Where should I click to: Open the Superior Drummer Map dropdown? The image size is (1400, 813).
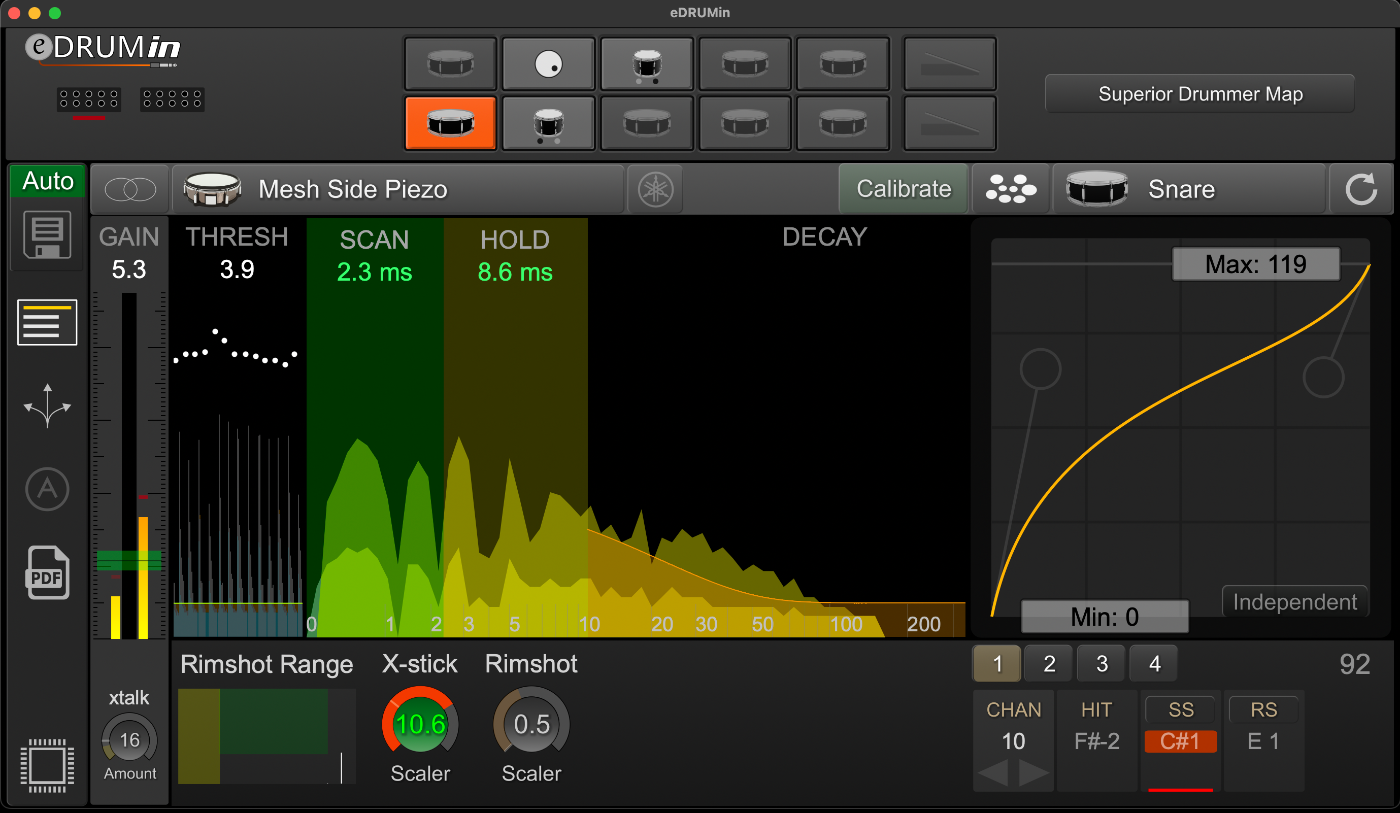click(x=1200, y=94)
